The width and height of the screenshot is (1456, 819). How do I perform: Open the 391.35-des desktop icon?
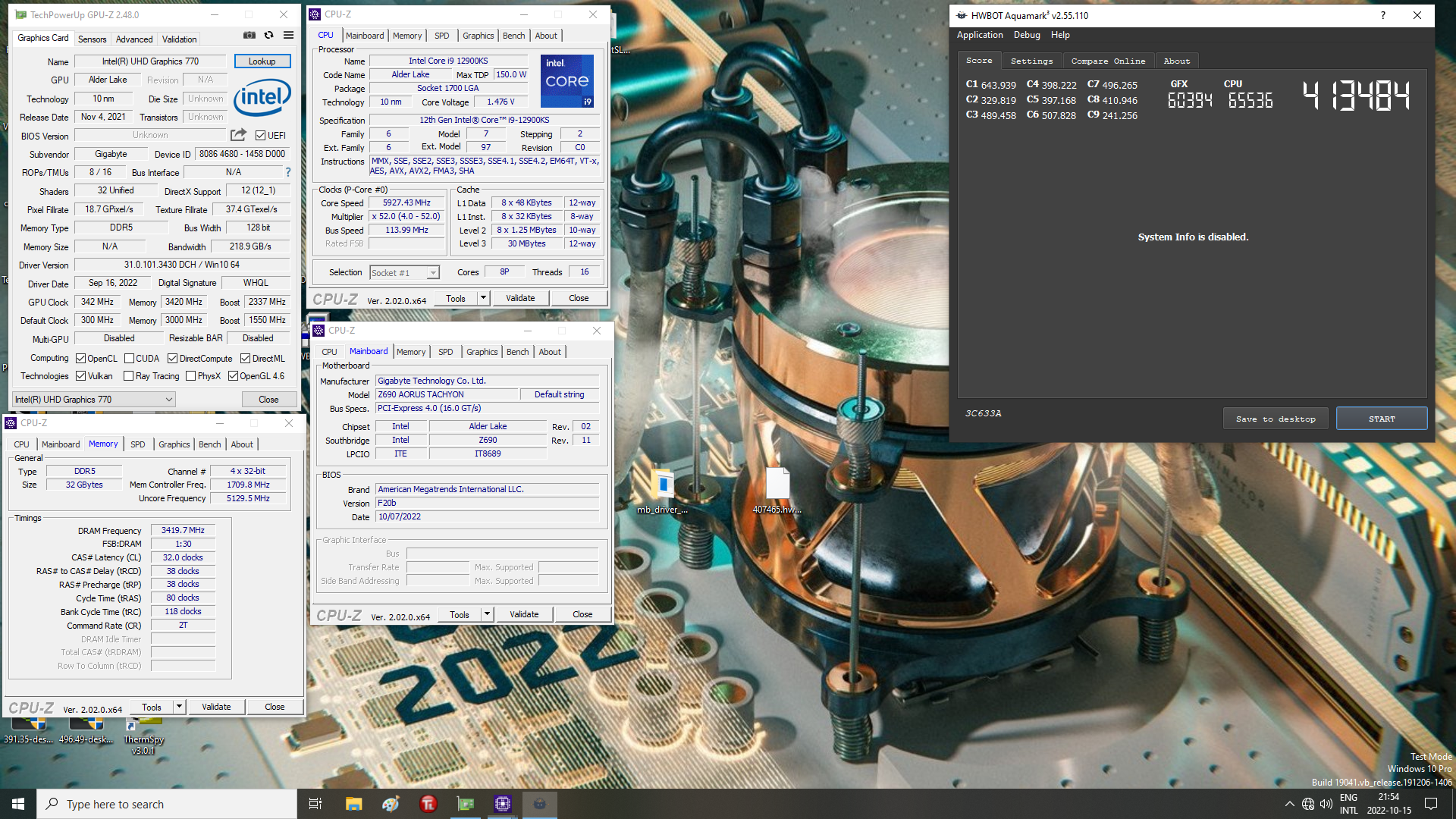click(x=28, y=731)
